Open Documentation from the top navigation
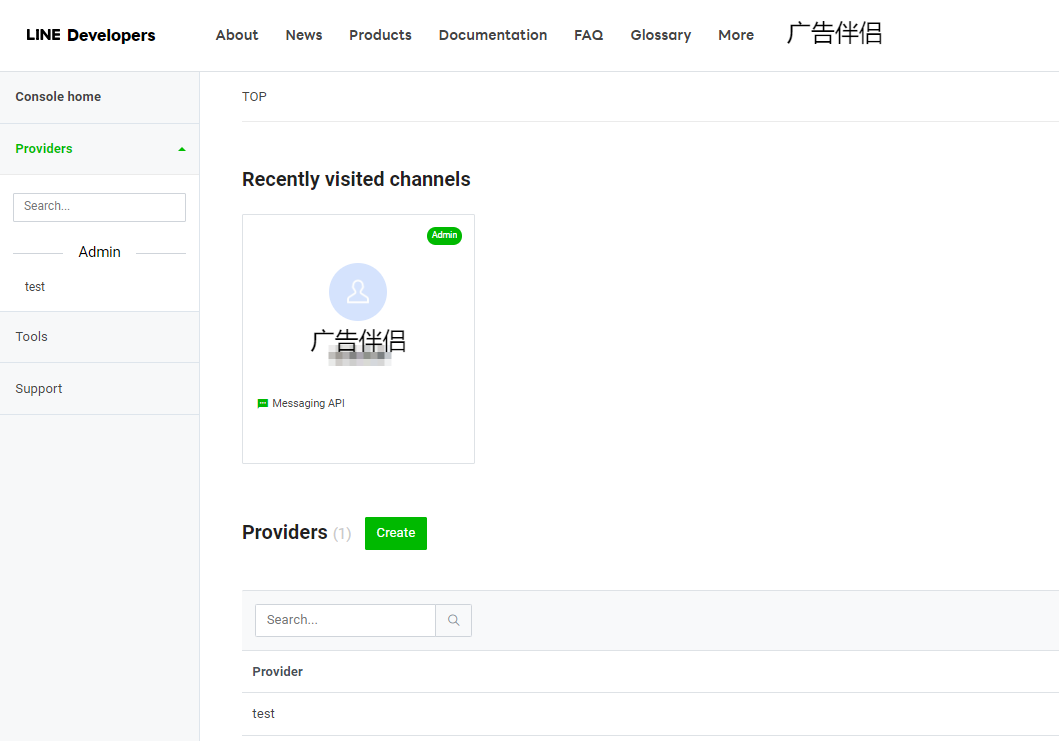Screen dimensions: 1059x741 coord(493,35)
